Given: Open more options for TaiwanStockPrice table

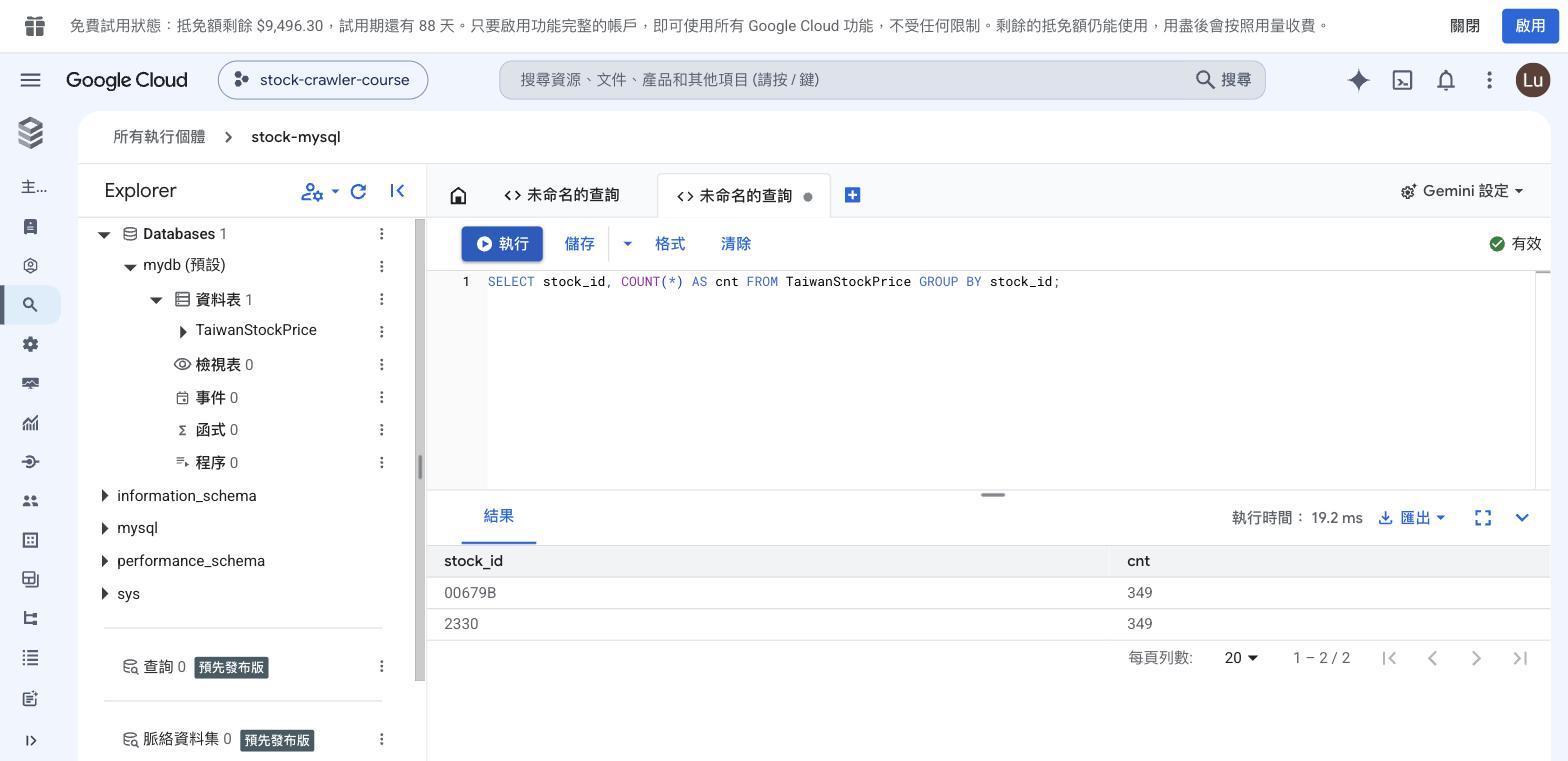Looking at the screenshot, I should (381, 331).
